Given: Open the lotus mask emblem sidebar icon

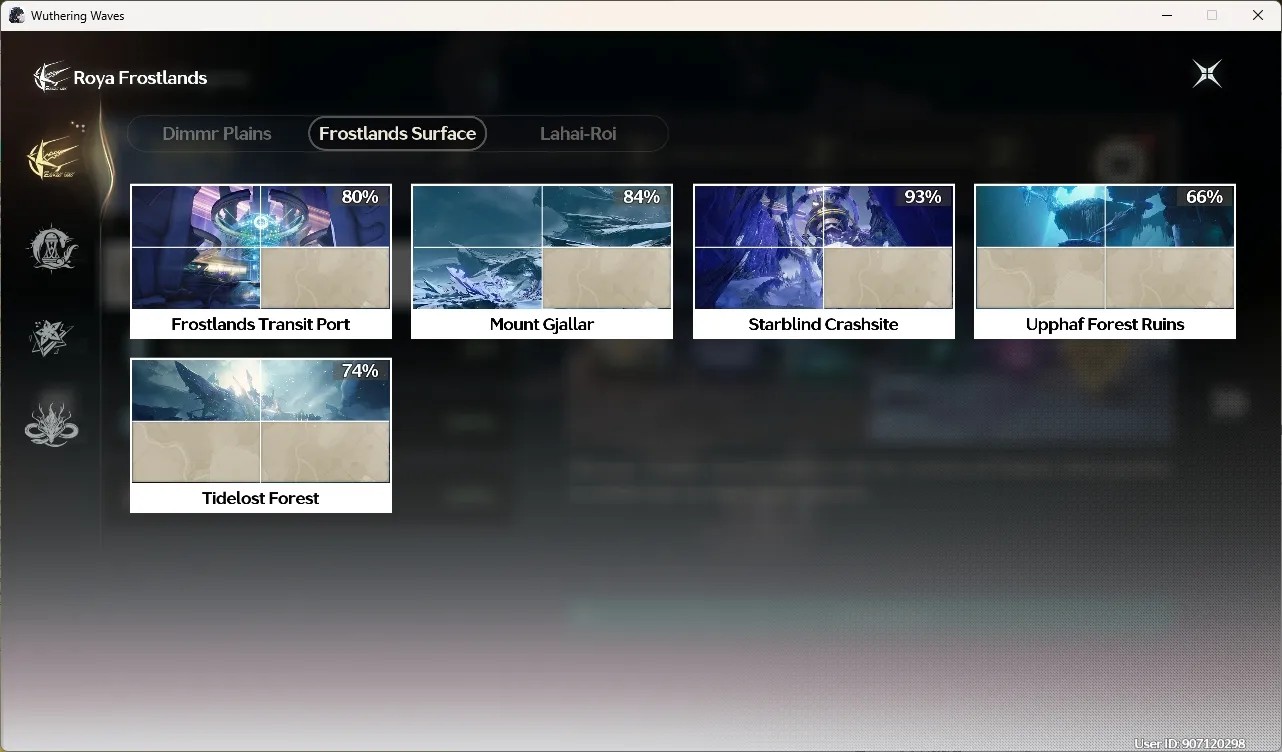Looking at the screenshot, I should (x=51, y=425).
